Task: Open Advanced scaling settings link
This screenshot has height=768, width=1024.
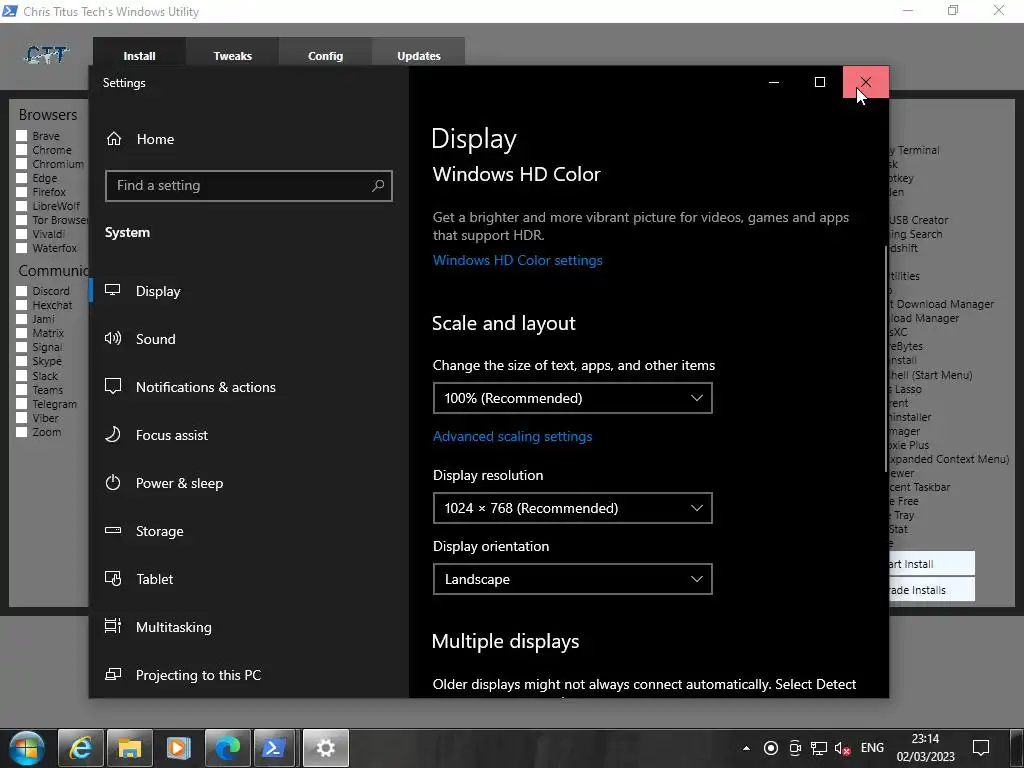Action: click(512, 436)
